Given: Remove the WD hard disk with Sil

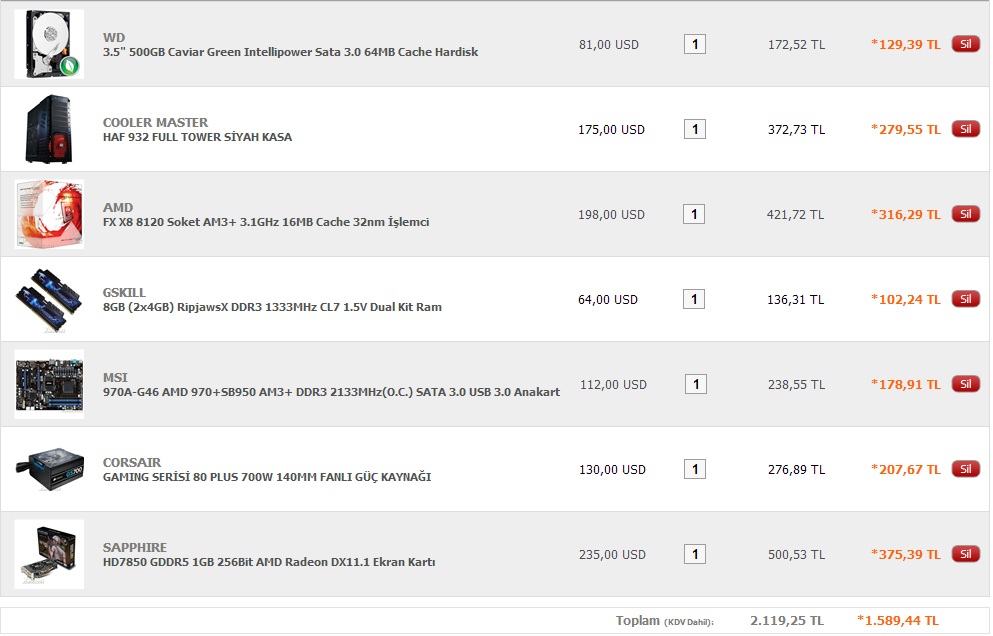Looking at the screenshot, I should coord(965,44).
